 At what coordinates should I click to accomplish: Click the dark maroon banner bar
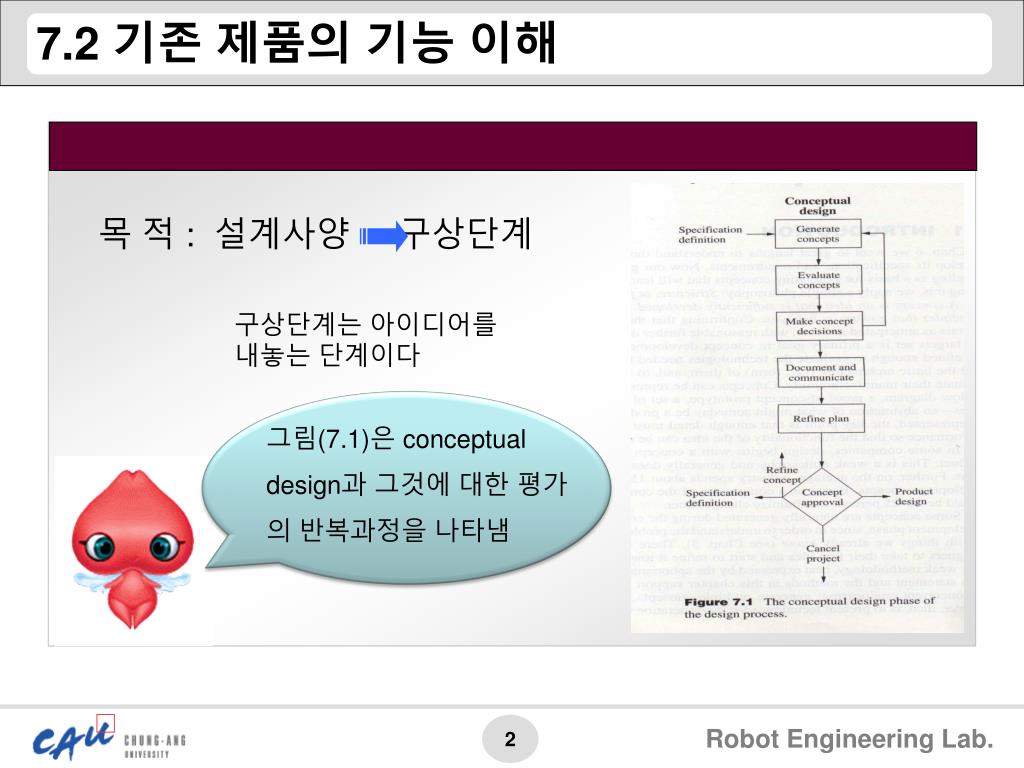[x=513, y=146]
